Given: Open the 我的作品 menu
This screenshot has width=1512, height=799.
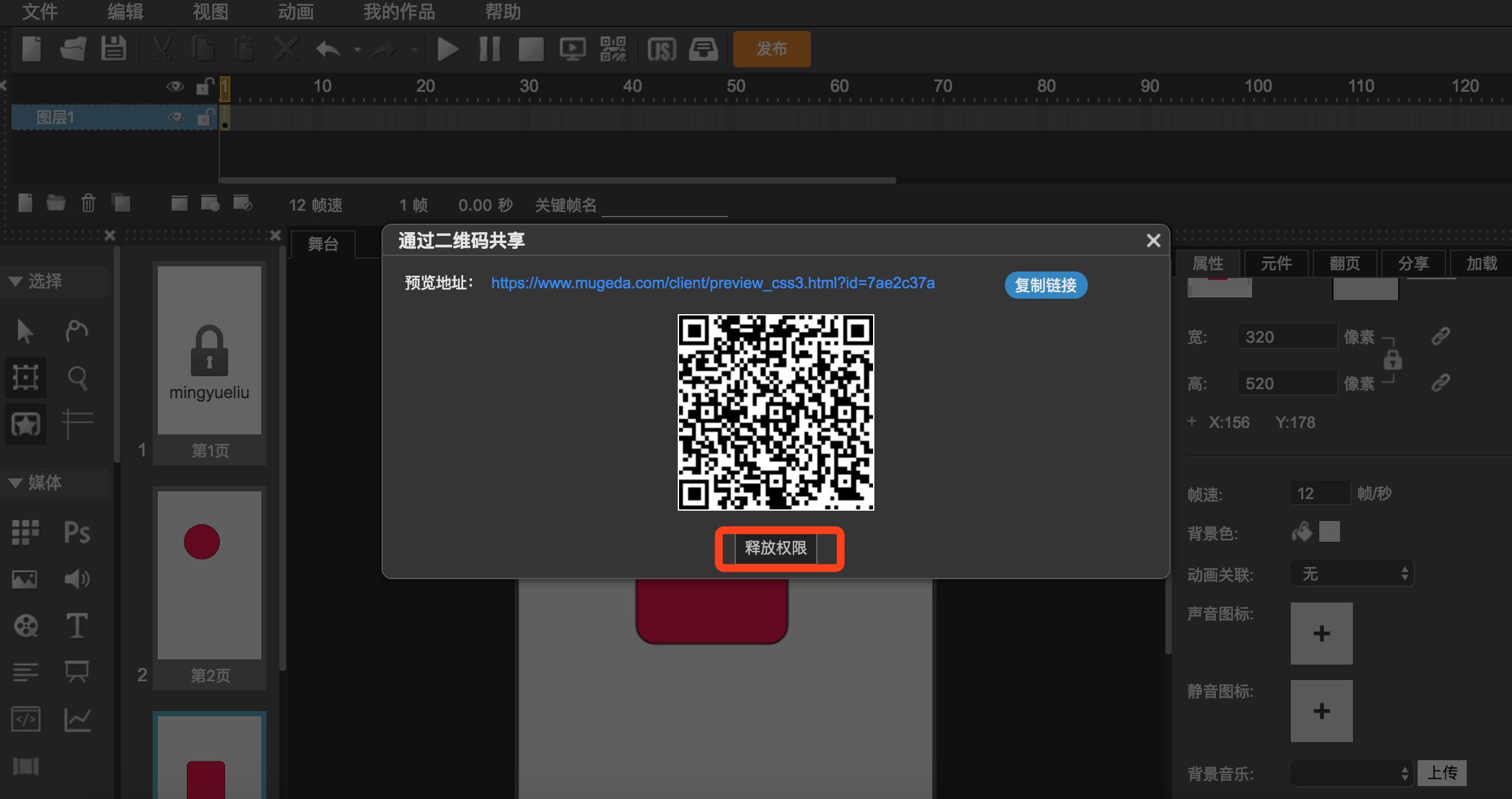Looking at the screenshot, I should tap(399, 12).
